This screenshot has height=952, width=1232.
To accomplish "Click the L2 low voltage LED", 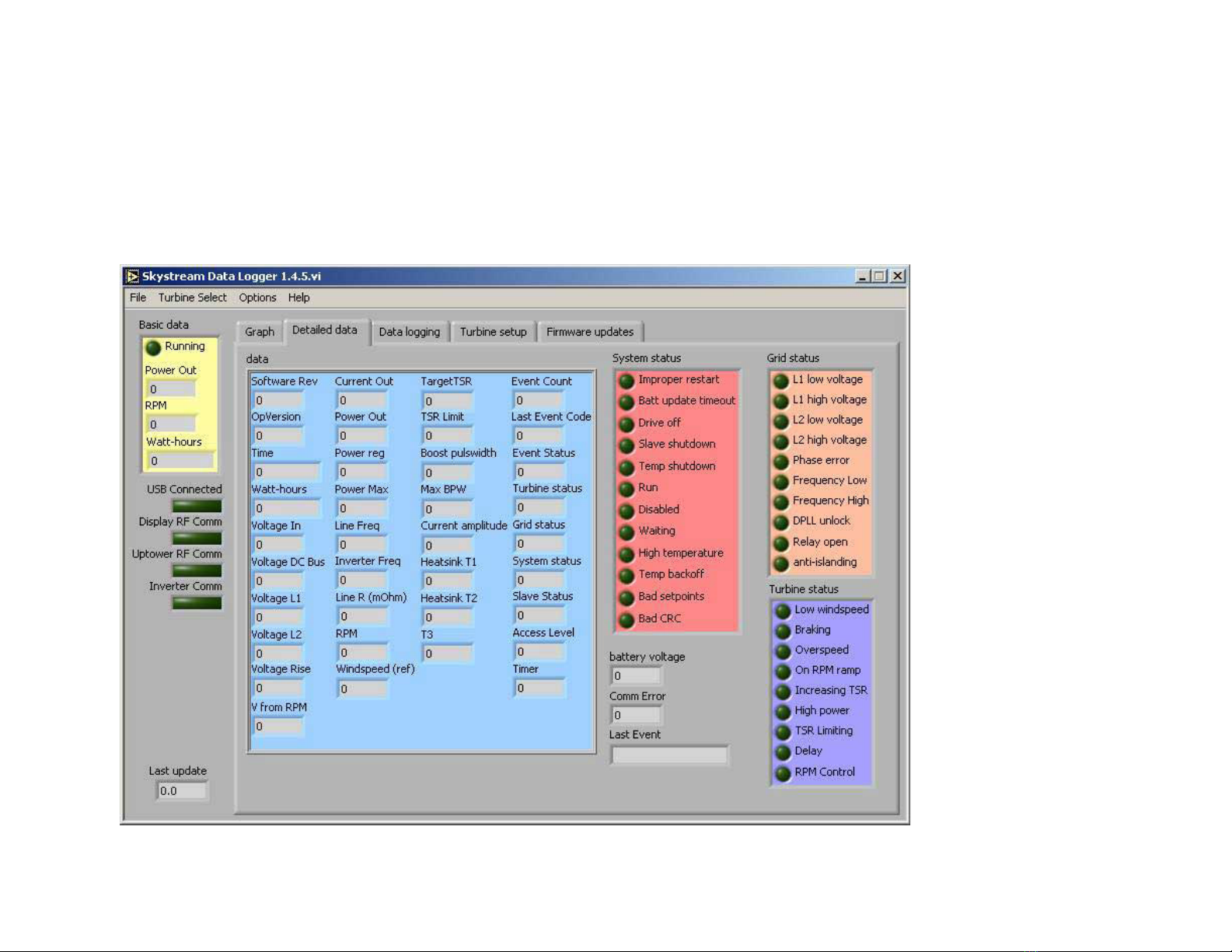I will (780, 421).
